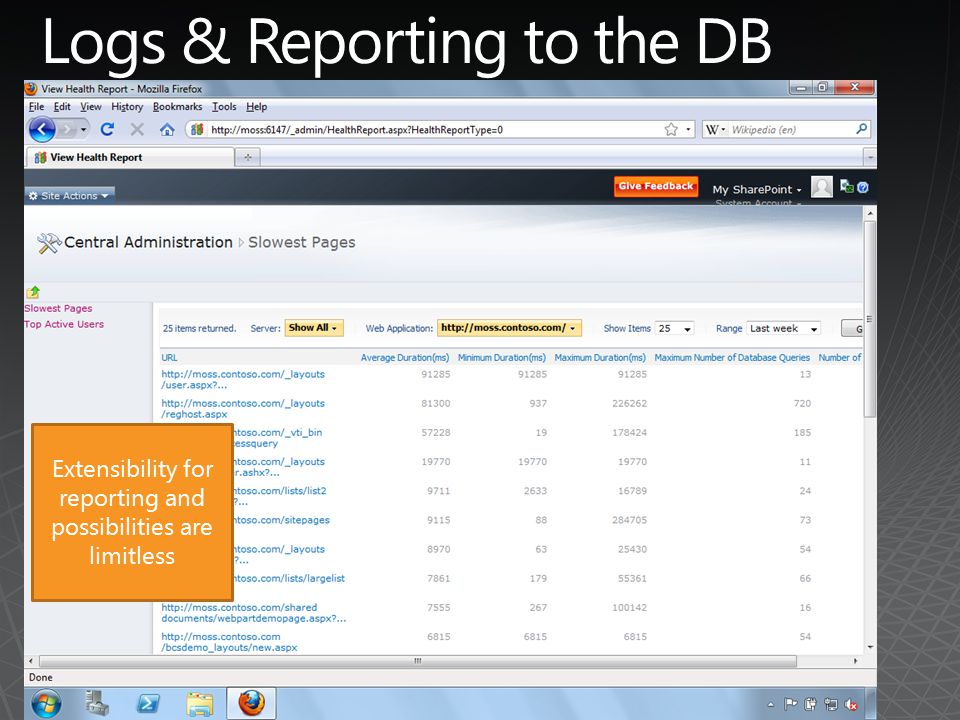The height and width of the screenshot is (720, 960).
Task: Click the tab list dropdown at tab bar end
Action: [871, 158]
